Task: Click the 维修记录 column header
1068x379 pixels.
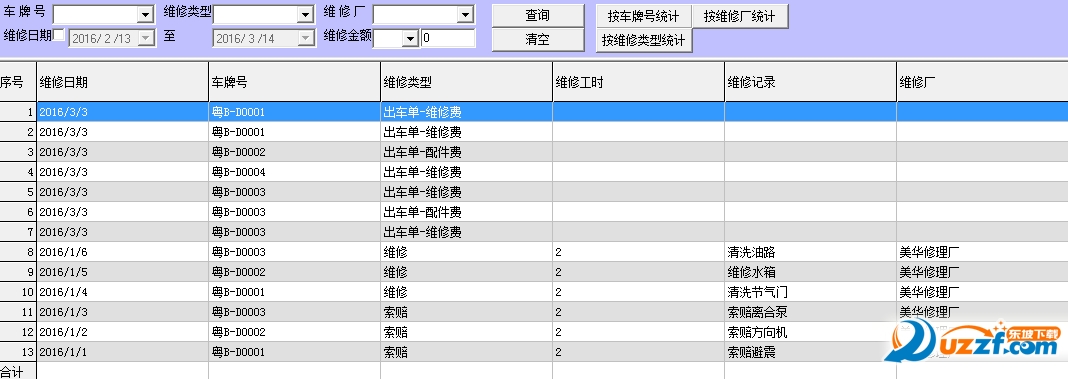Action: (x=811, y=82)
